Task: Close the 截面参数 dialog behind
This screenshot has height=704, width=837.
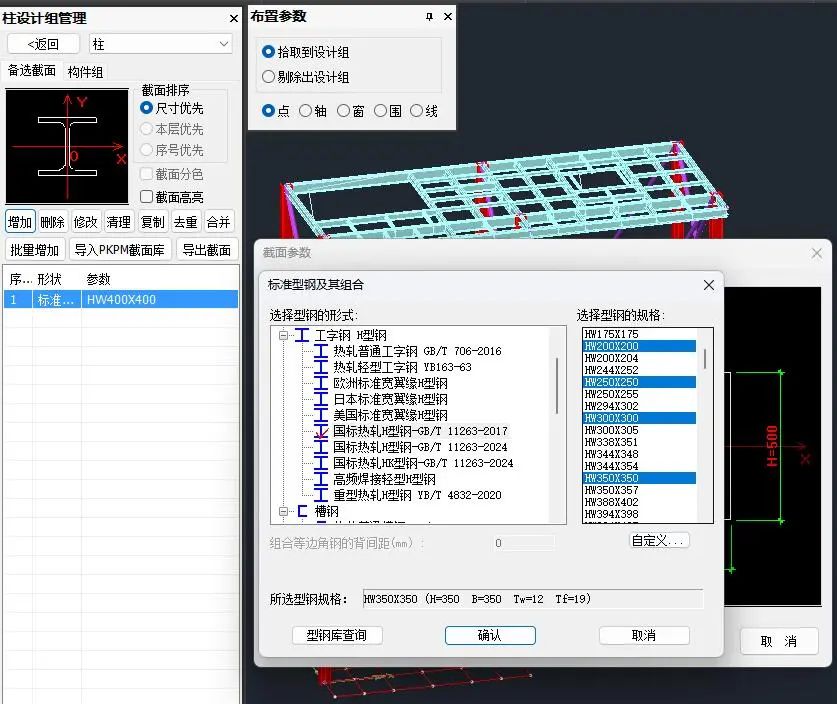Action: (817, 253)
